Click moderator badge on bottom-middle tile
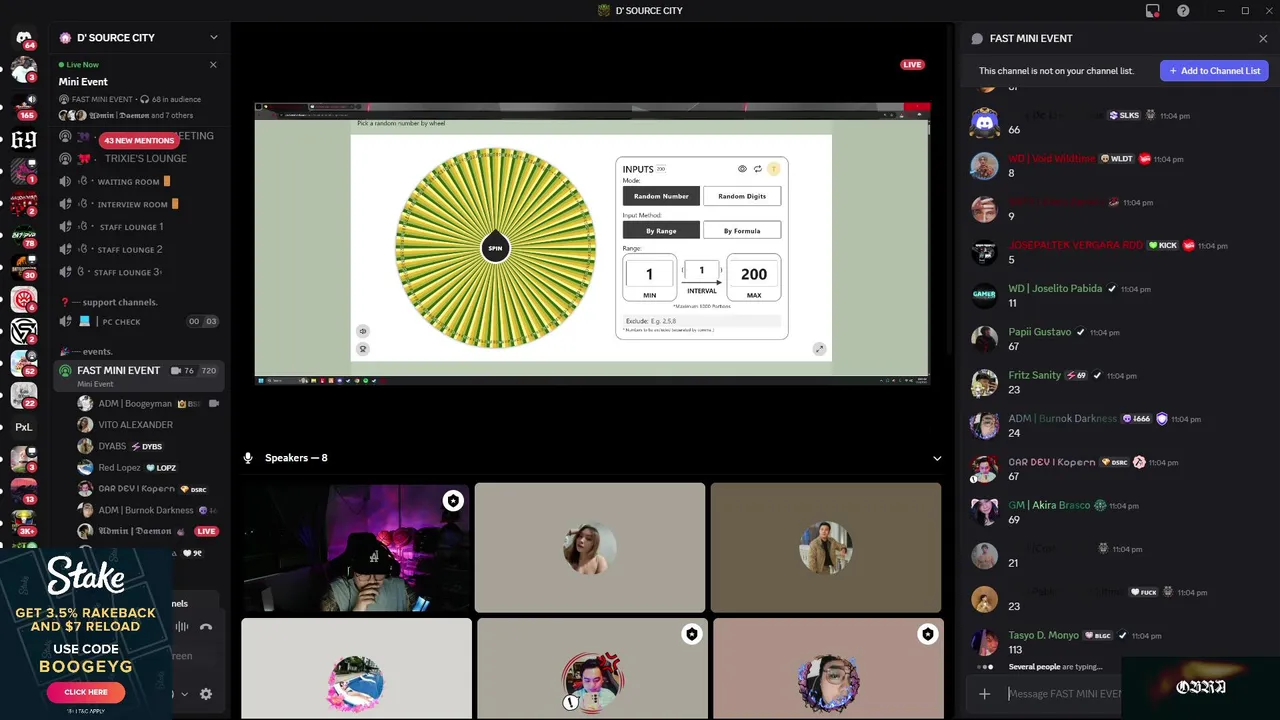 point(691,635)
